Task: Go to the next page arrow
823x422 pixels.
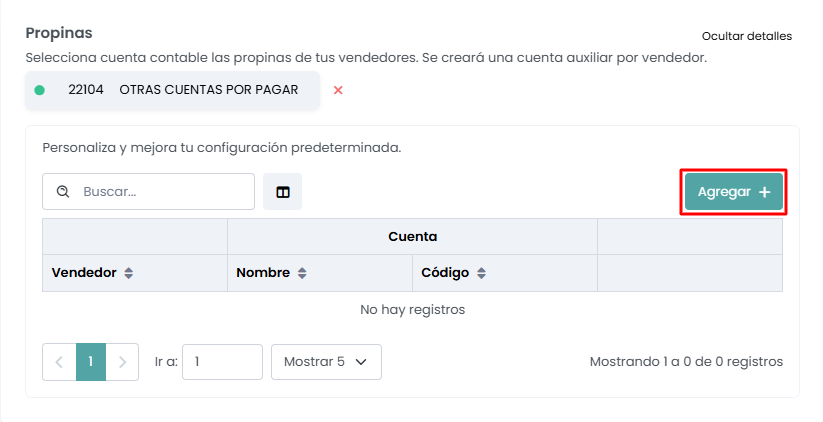Action: tap(122, 362)
